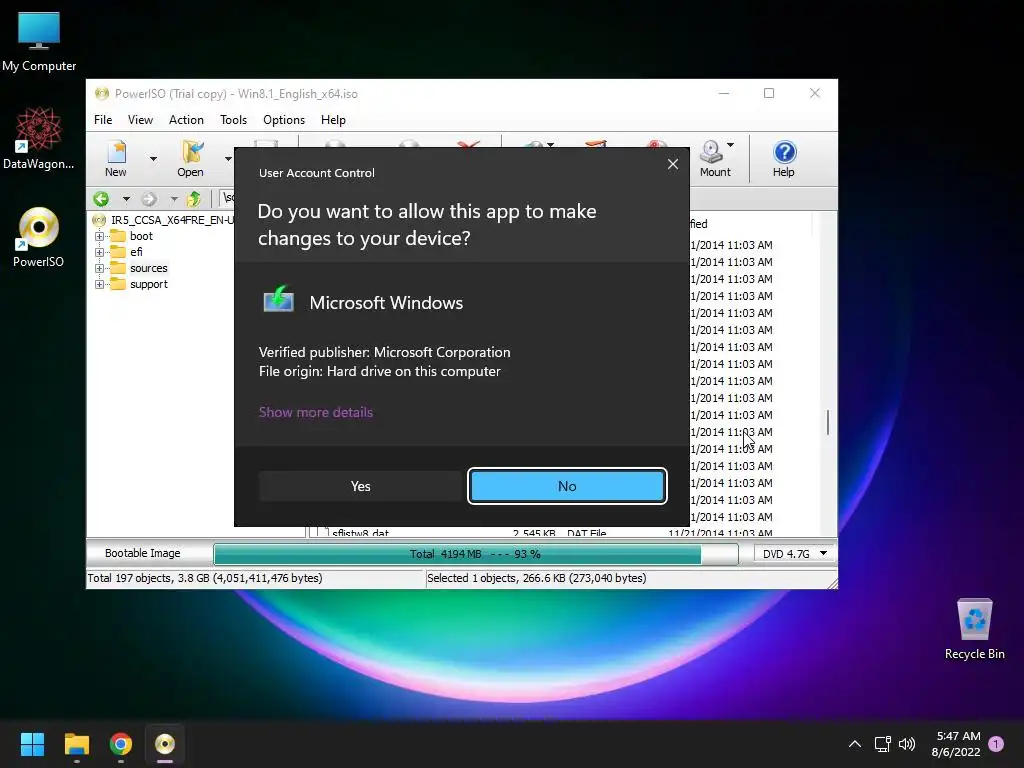The width and height of the screenshot is (1024, 768).
Task: Click the New toolbar icon in PowerISO
Action: click(x=116, y=159)
